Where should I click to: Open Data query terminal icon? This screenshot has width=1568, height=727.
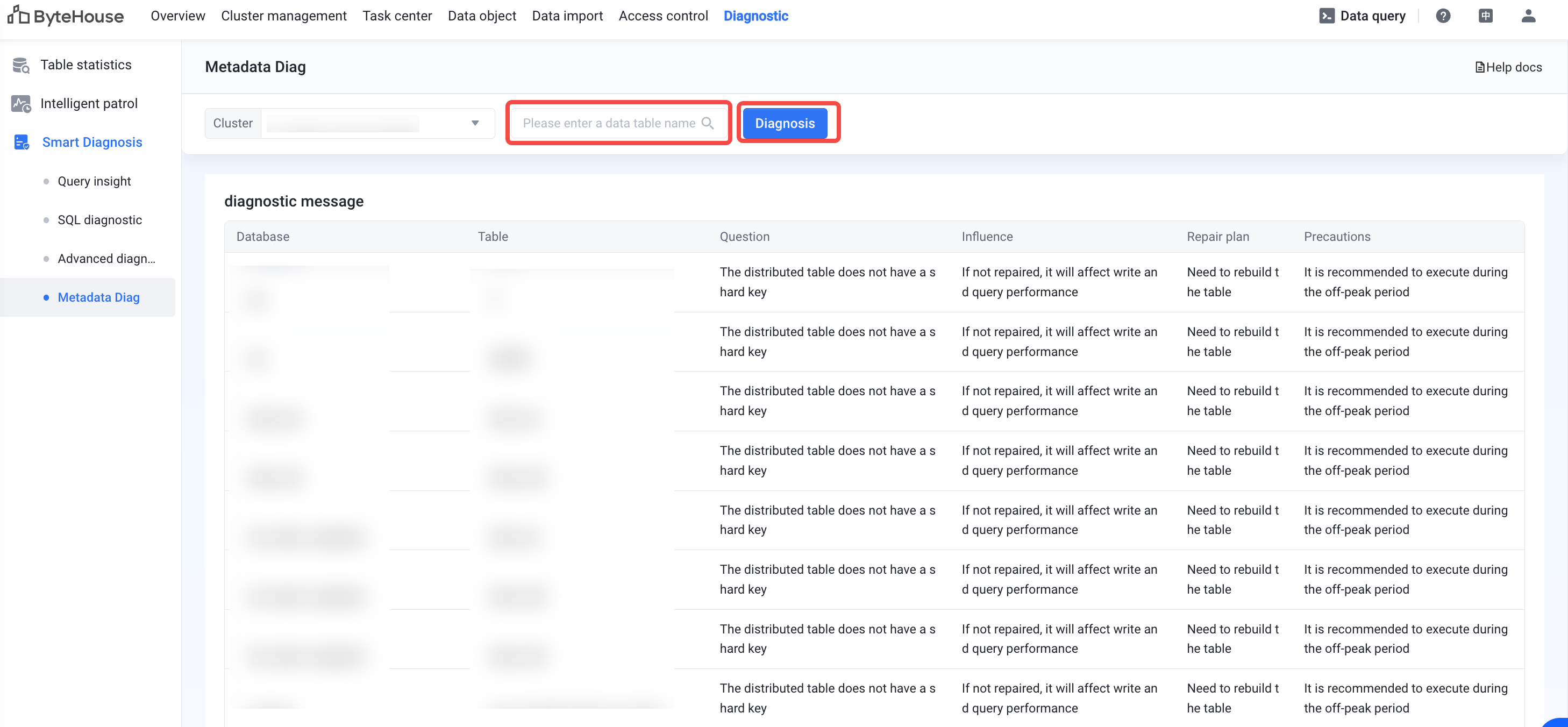[x=1327, y=16]
